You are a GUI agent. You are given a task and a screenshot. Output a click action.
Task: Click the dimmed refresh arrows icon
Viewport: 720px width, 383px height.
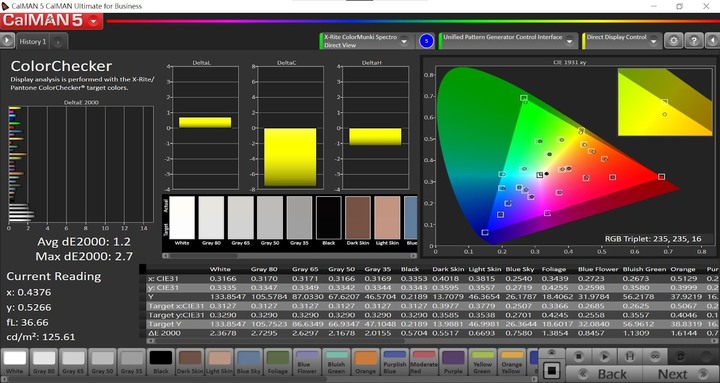point(681,356)
